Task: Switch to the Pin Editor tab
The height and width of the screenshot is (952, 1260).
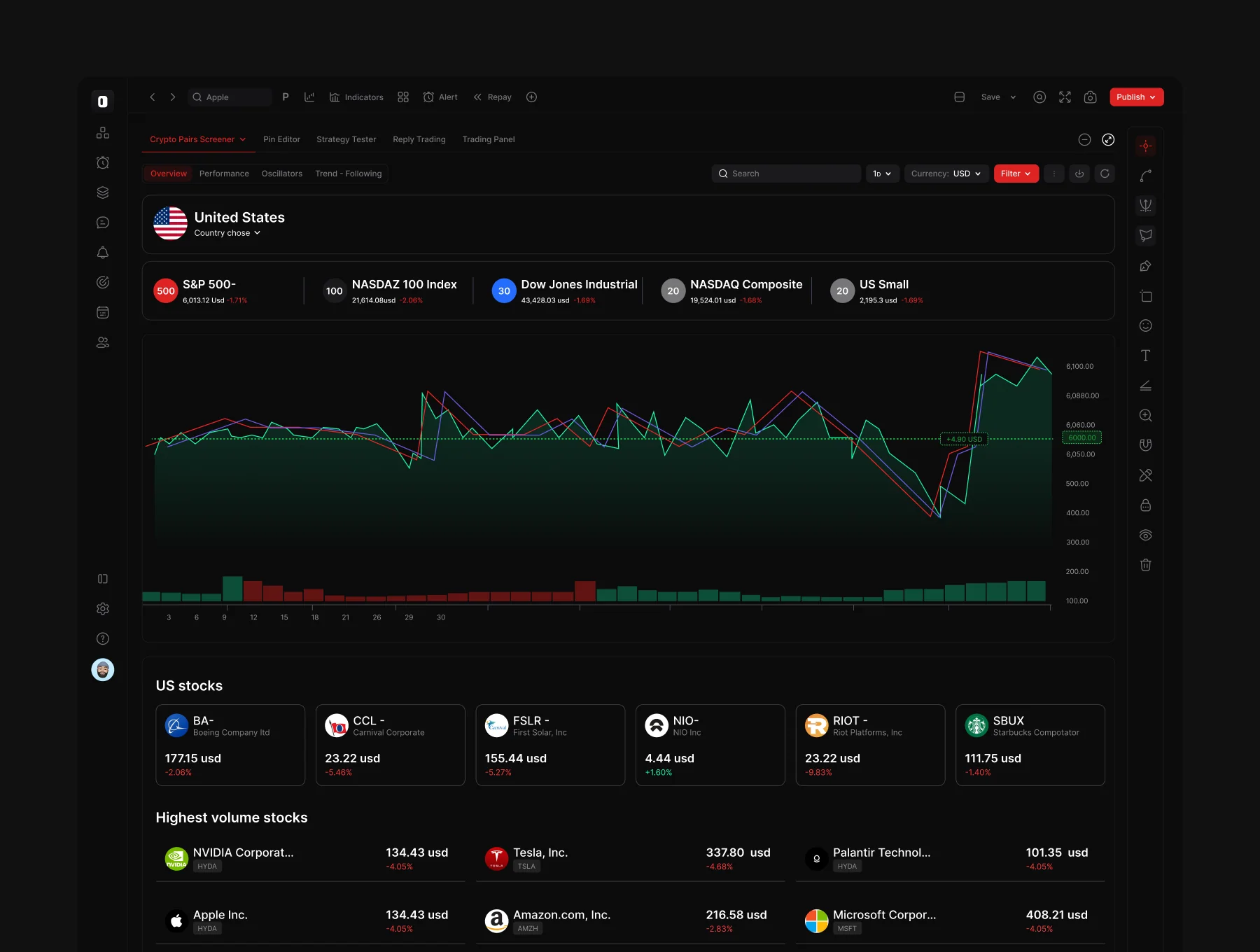Action: (x=281, y=139)
